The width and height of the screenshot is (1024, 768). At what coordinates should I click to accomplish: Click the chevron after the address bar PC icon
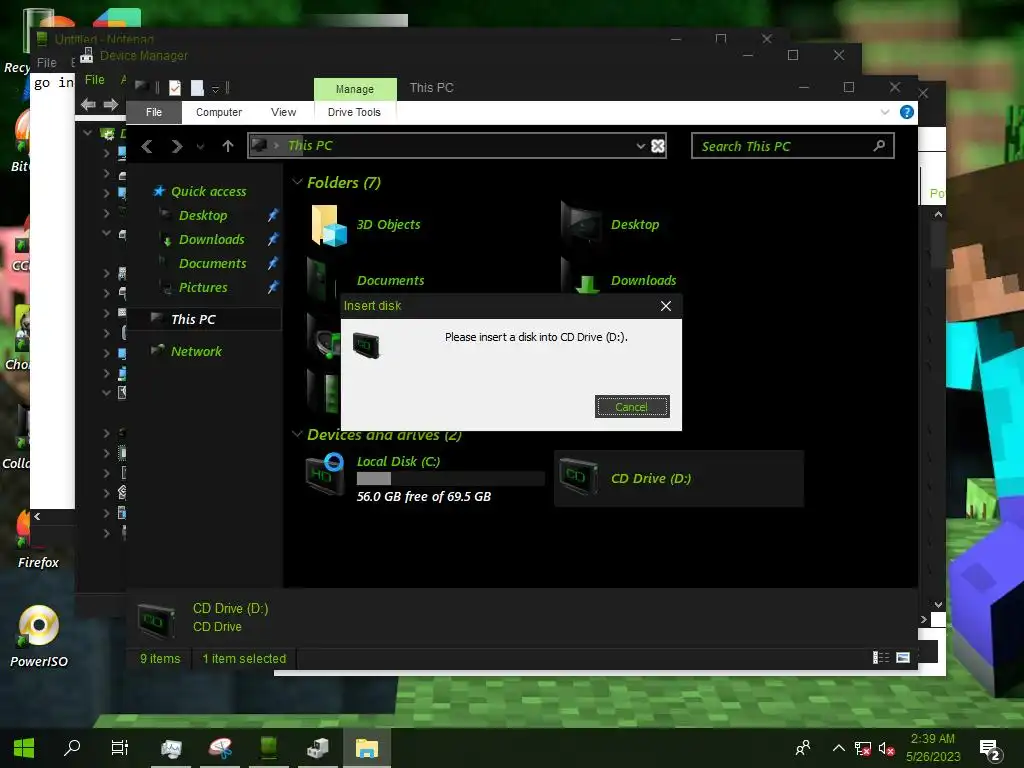coord(277,146)
